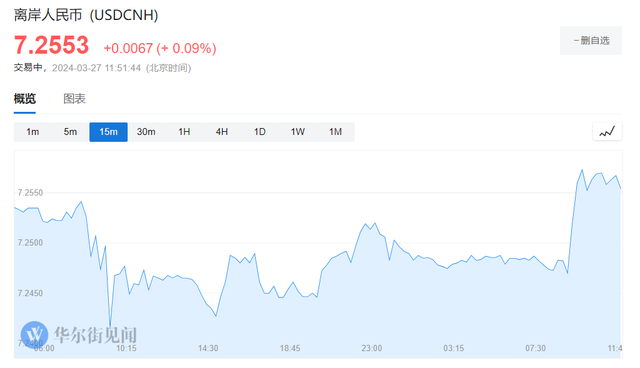Screen dimensions: 640x368
Task: Click chart peak near 7.2550 gridline
Action: pyautogui.click(x=582, y=170)
